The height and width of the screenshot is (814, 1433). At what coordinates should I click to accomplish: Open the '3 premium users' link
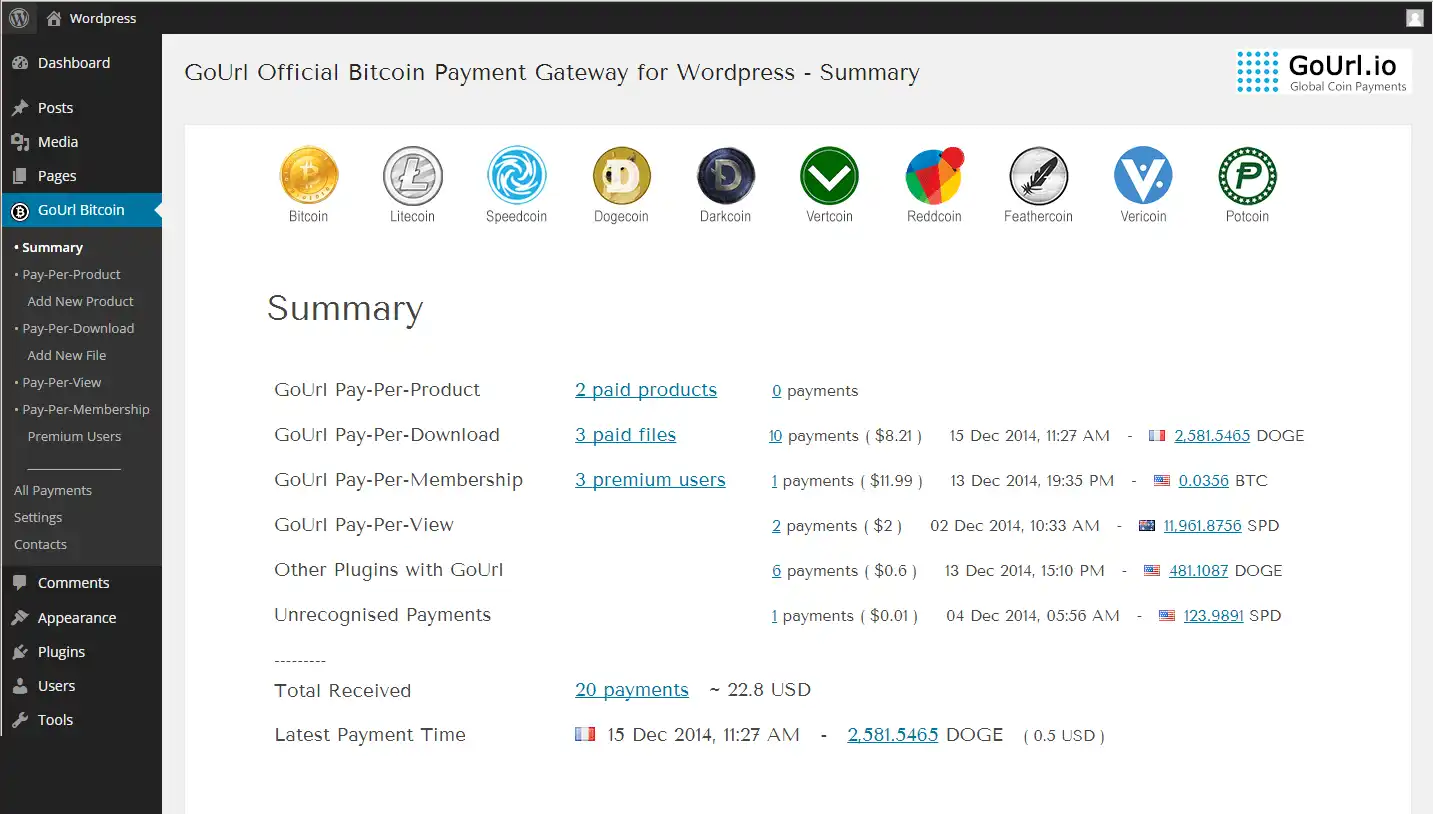(x=650, y=480)
